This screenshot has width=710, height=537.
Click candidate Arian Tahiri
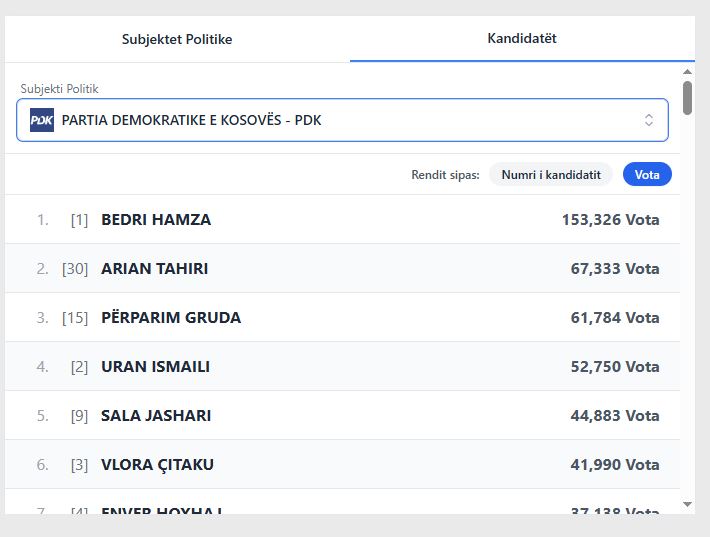(x=155, y=269)
